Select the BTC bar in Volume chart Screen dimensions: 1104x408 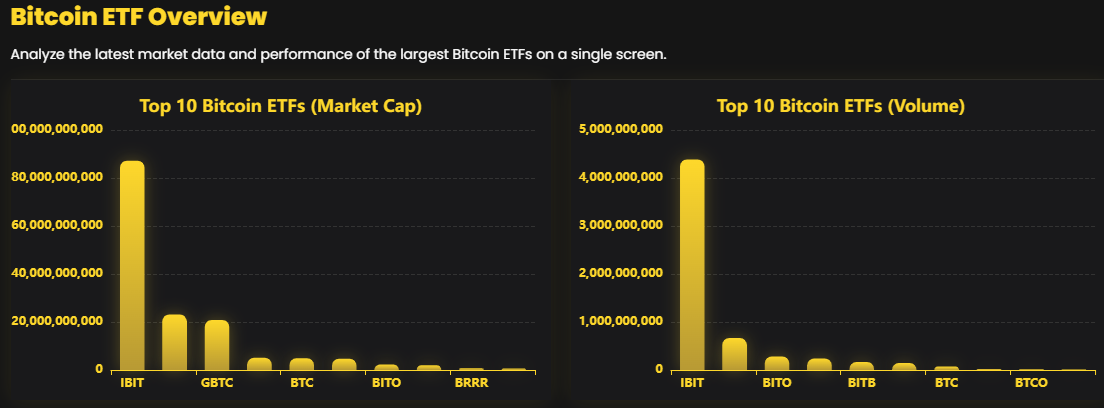coord(946,368)
